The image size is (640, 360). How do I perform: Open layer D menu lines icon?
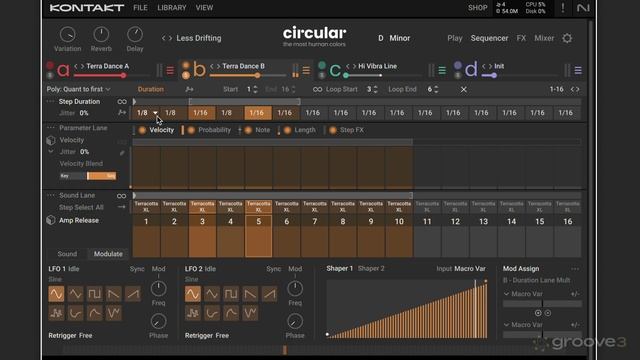(x=578, y=71)
